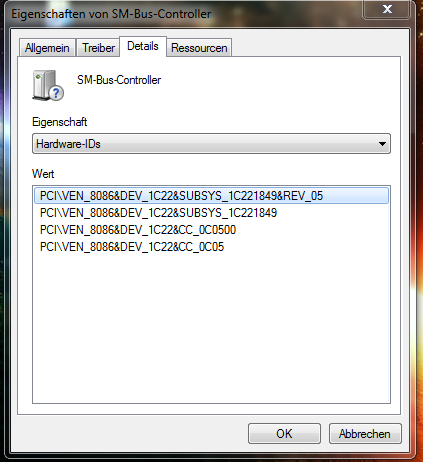The image size is (423, 462).
Task: Close the Eigenschaften dialog window
Action: coord(387,9)
